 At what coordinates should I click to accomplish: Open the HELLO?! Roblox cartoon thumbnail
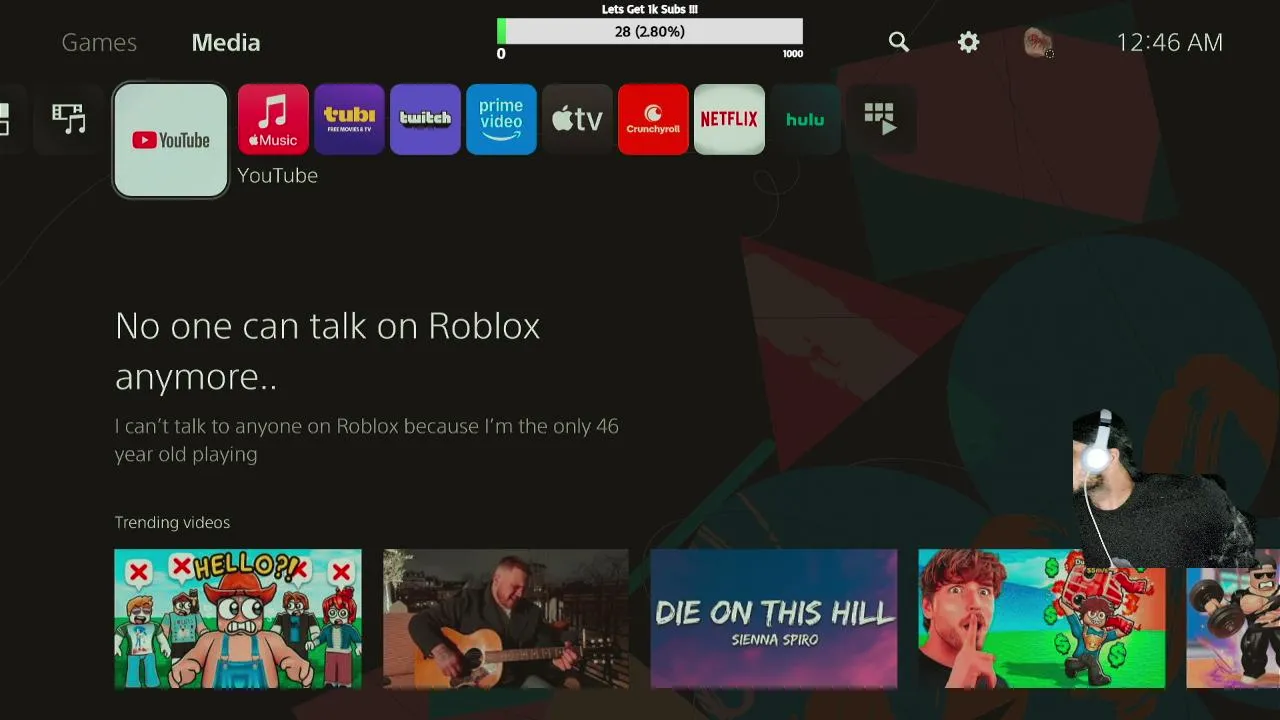tap(238, 619)
